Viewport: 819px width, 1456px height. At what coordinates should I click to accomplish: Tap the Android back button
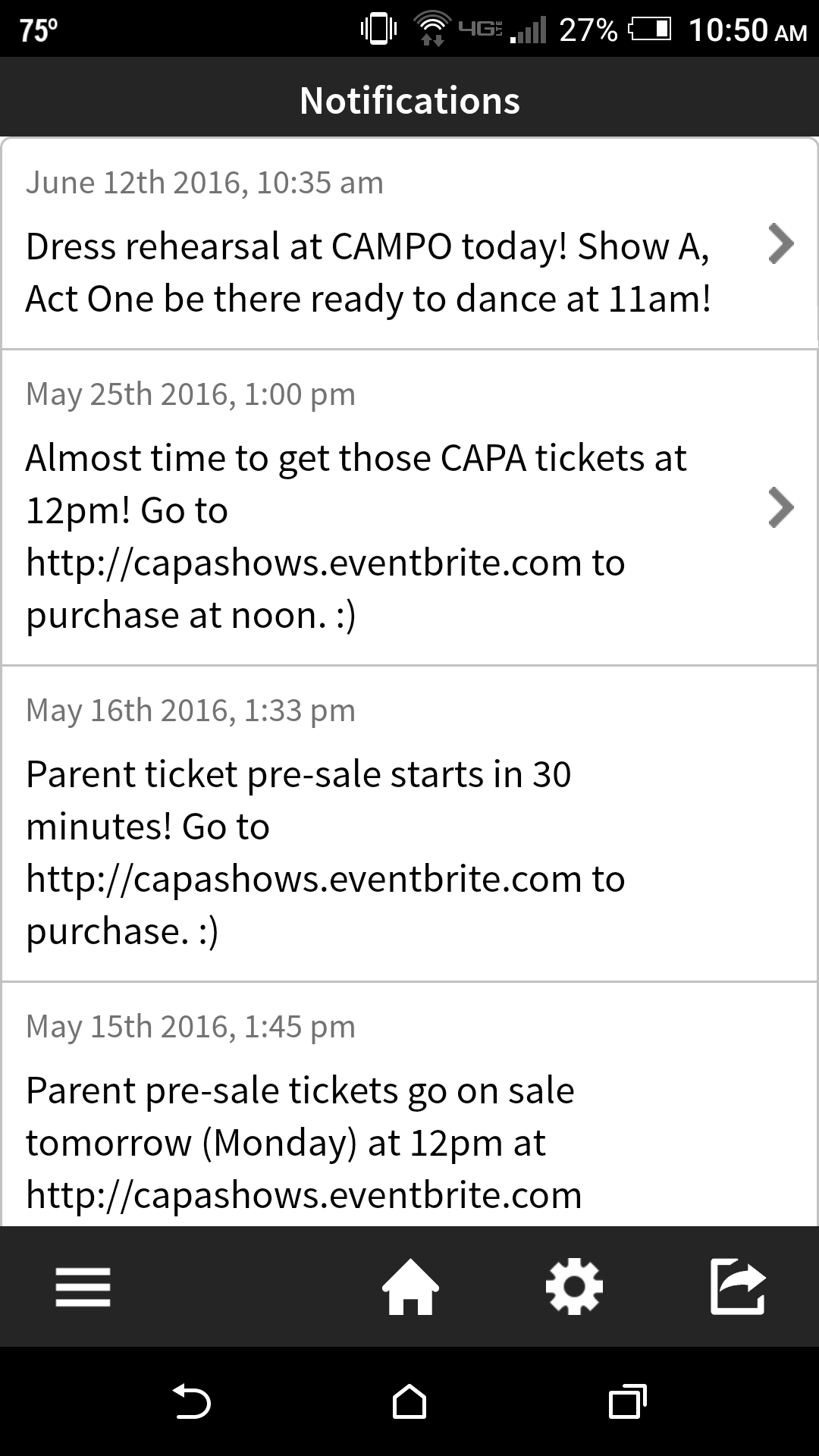(191, 1401)
